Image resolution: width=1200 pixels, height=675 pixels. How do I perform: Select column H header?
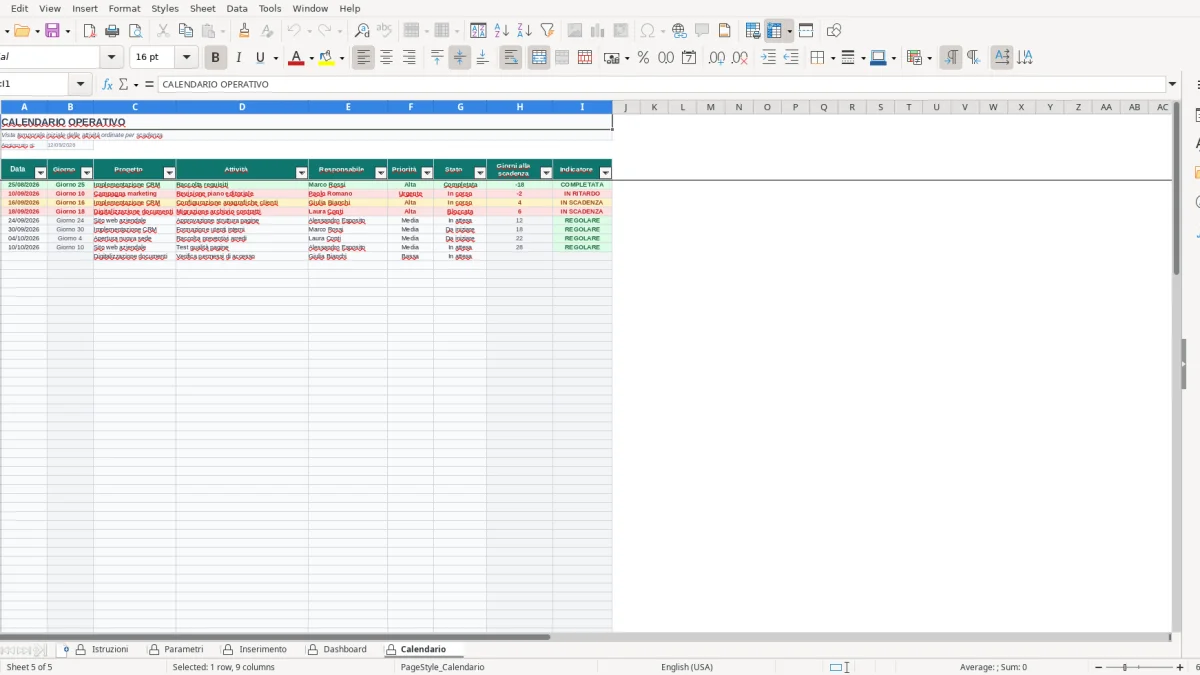tap(519, 107)
